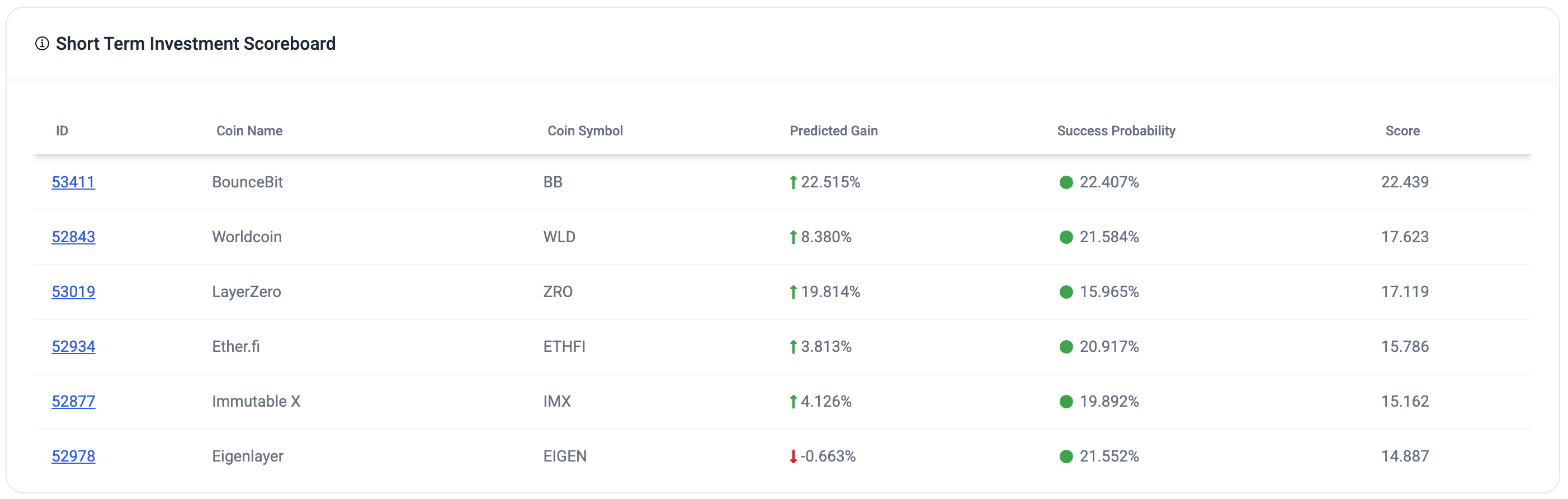1568x499 pixels.
Task: Open coin ID 53019 link
Action: click(73, 292)
